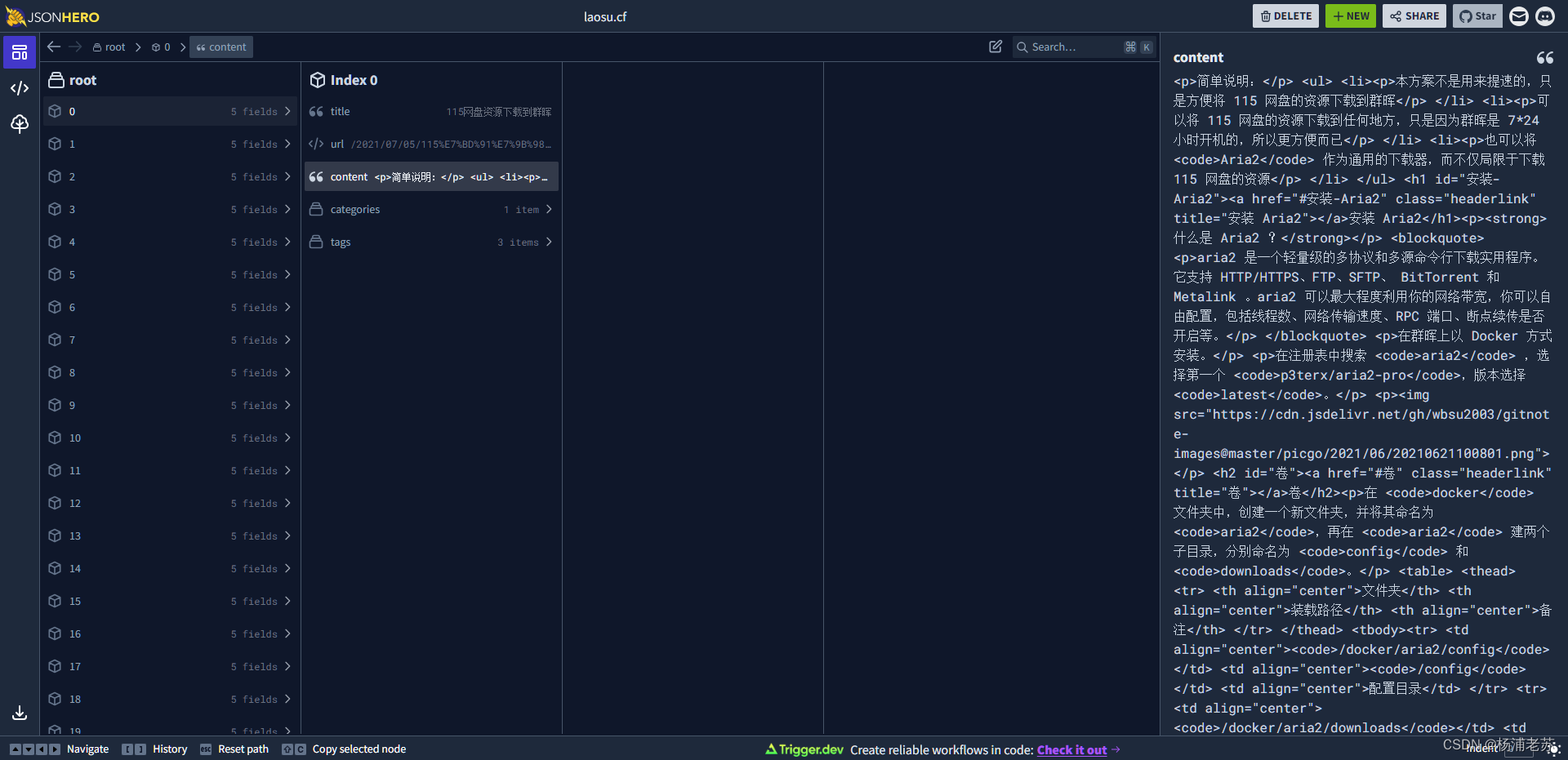Screen dimensions: 1568x760
Task: Open the tree view sidebar icon
Action: coord(20,123)
